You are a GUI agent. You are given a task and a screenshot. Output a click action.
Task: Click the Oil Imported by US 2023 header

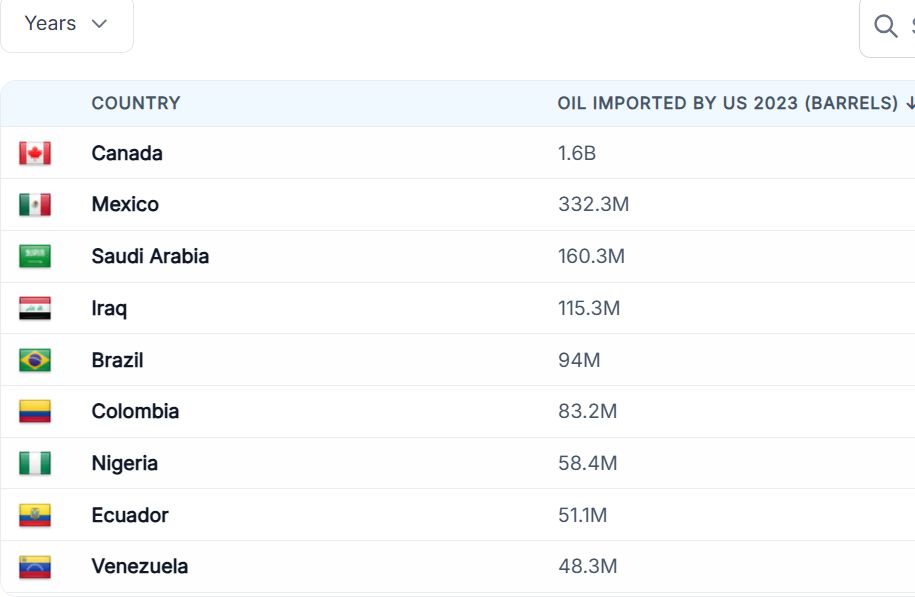[x=728, y=103]
